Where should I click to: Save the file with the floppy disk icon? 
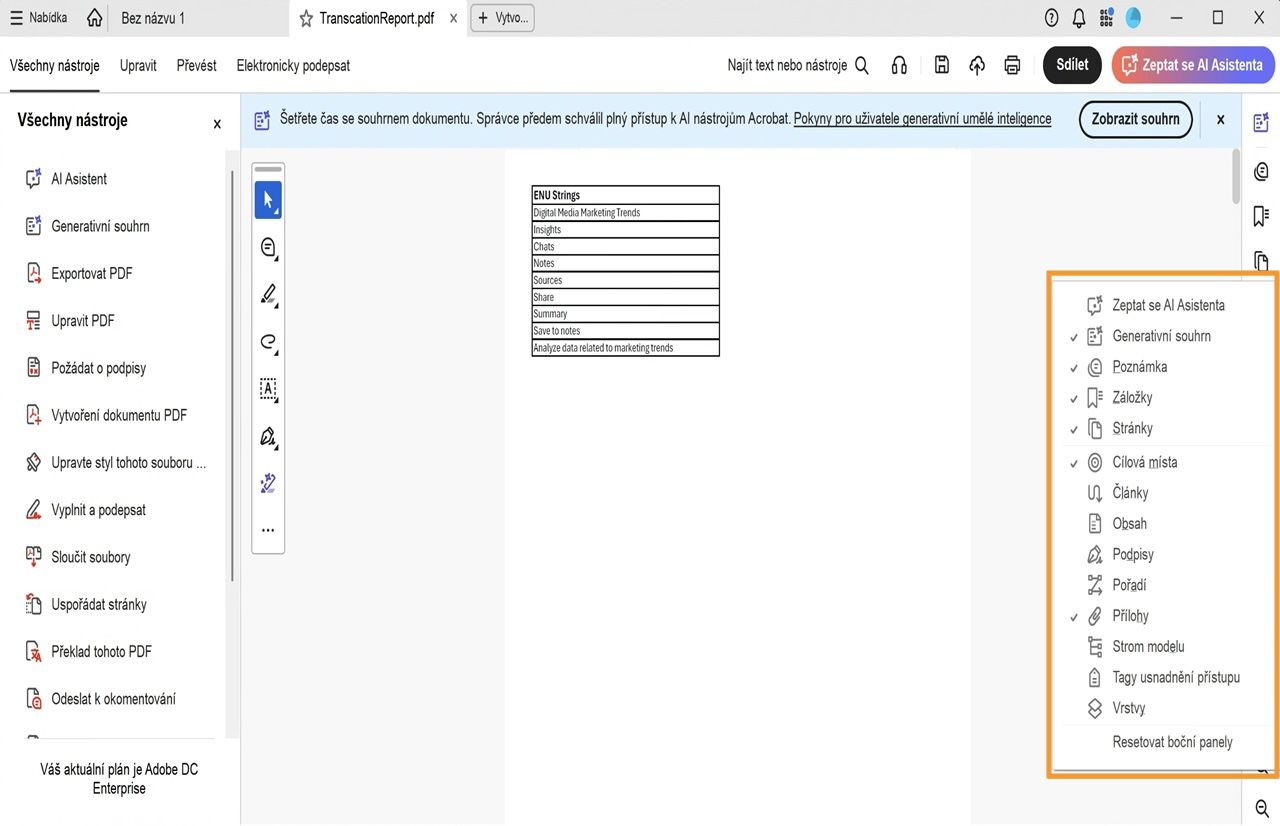pyautogui.click(x=941, y=65)
